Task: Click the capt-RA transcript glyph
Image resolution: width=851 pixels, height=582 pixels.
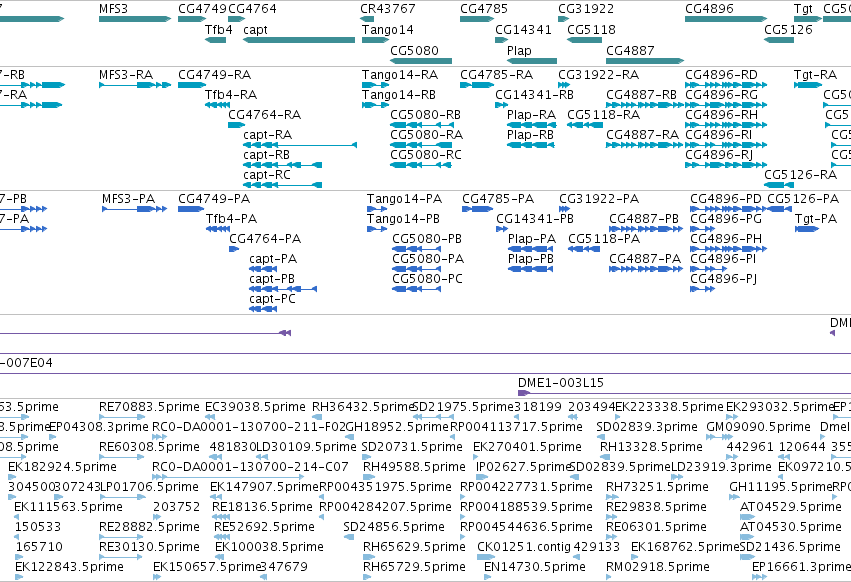Action: (300, 145)
